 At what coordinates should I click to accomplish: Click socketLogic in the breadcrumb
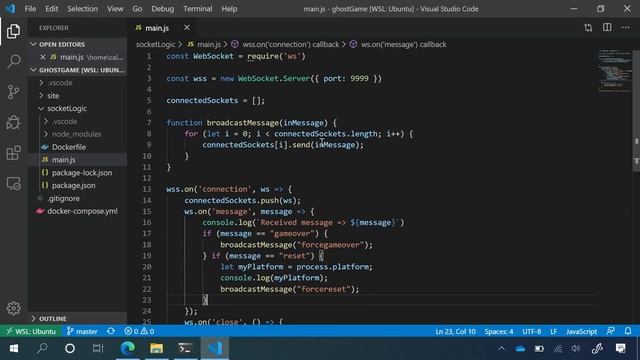155,44
